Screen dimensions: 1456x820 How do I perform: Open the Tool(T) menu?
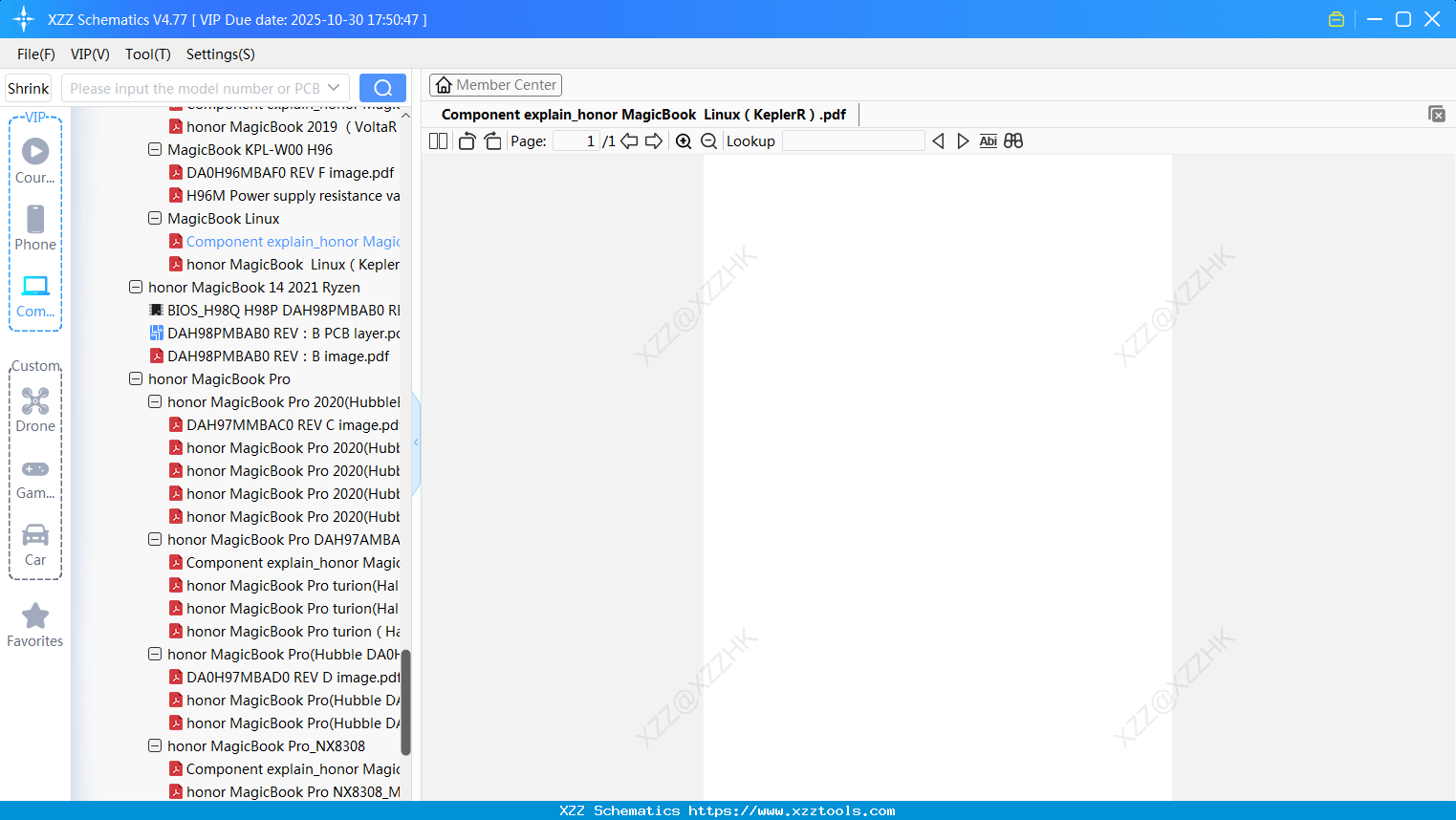click(x=148, y=54)
